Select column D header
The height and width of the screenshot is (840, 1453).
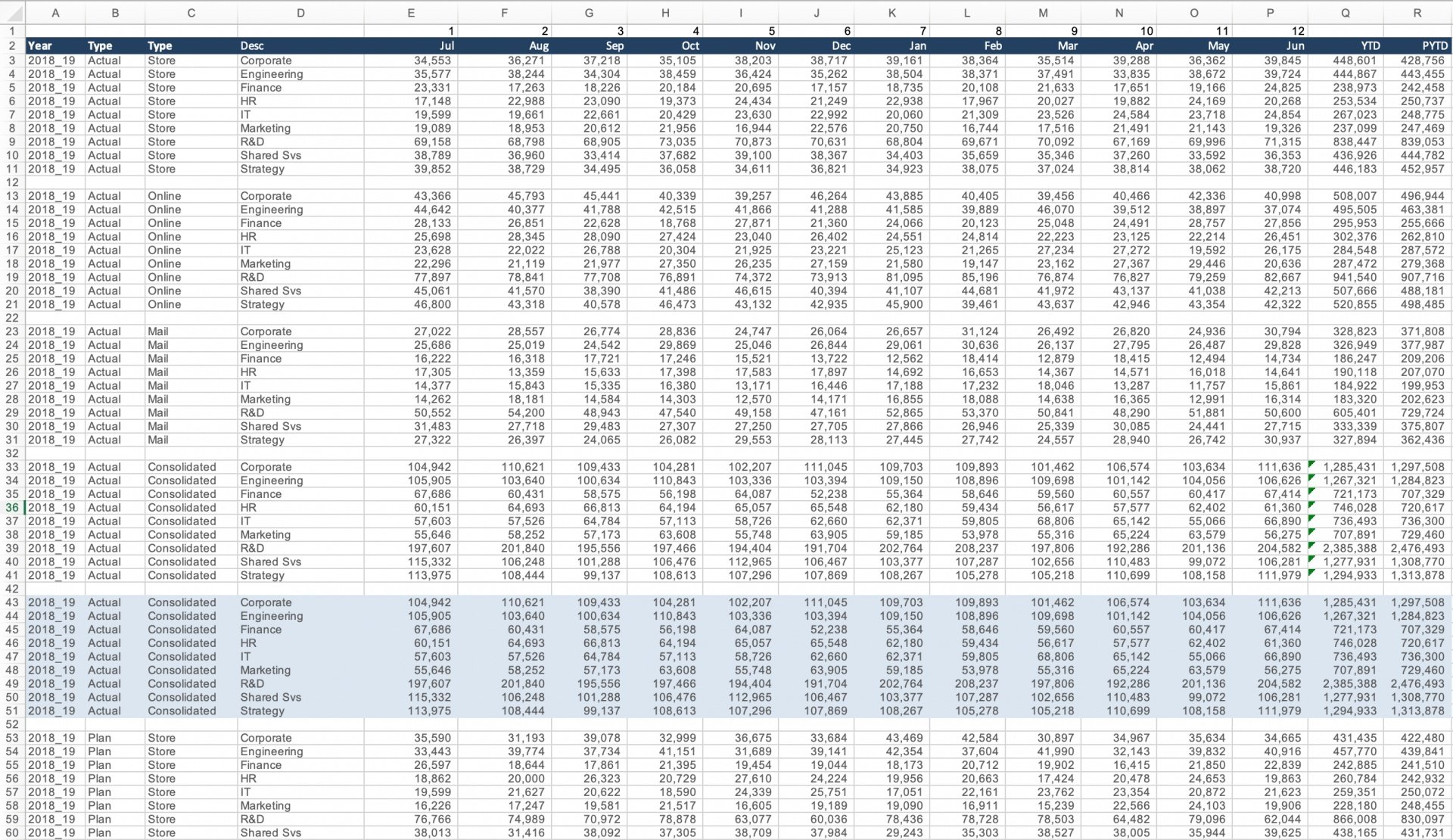(x=300, y=13)
